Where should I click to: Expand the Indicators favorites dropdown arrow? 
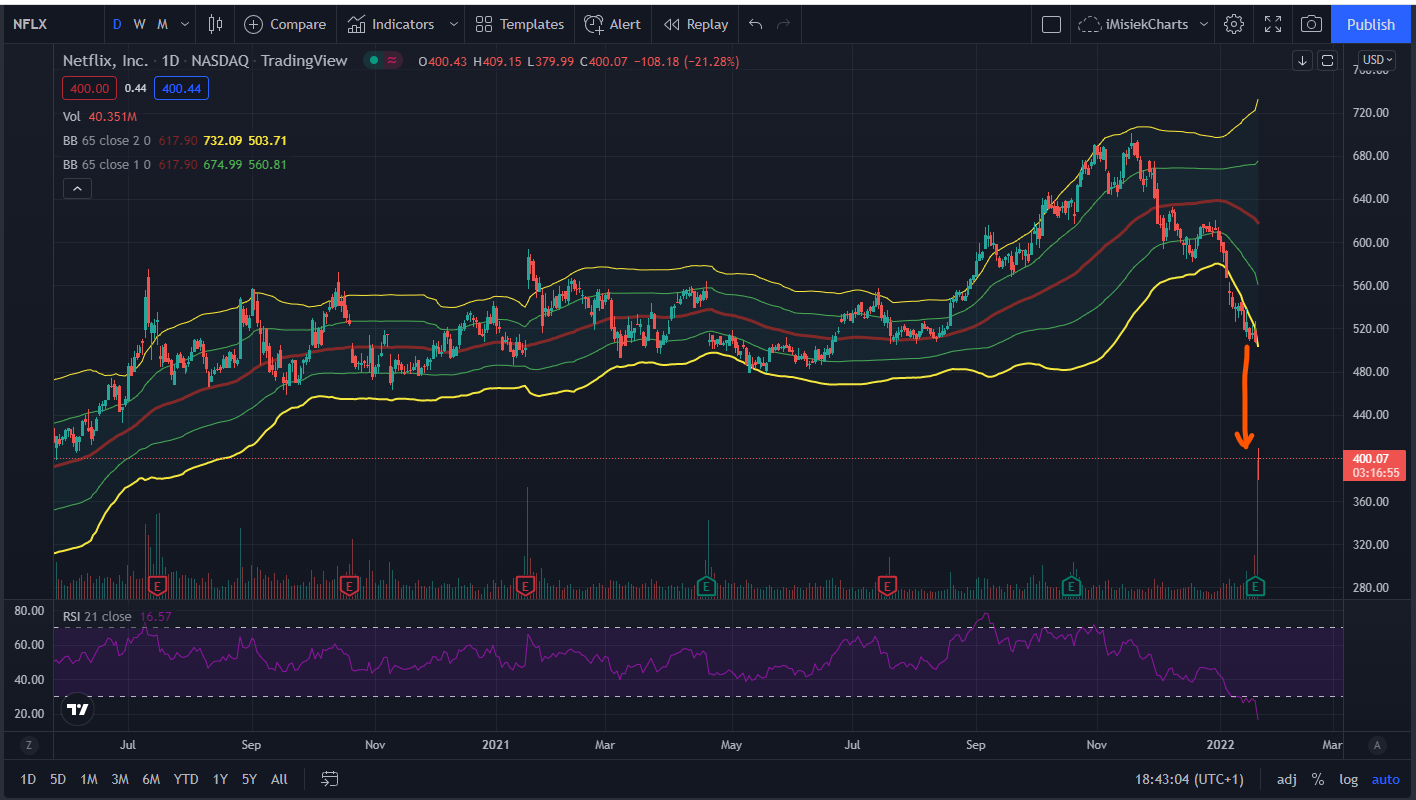(x=454, y=24)
